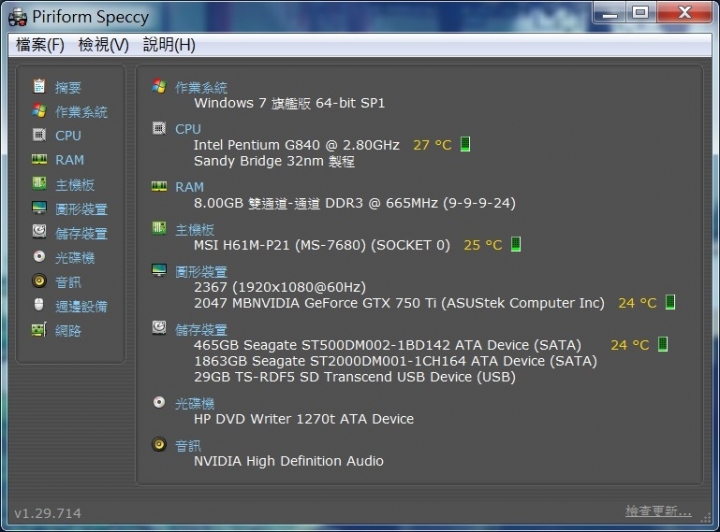Click the 儲存裝置 heading link in summary
The image size is (720, 532).
click(x=201, y=330)
